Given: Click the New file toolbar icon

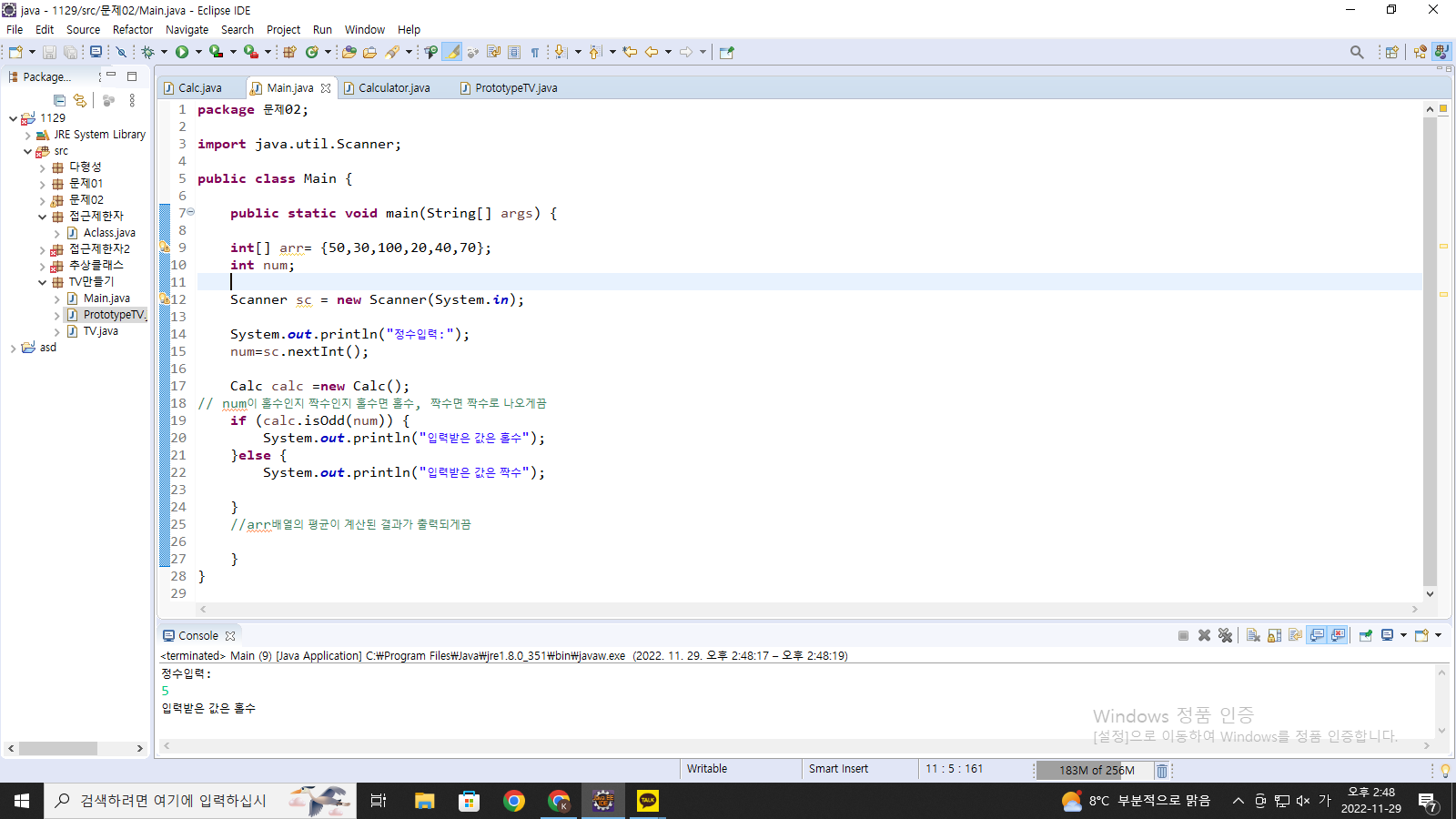Looking at the screenshot, I should (15, 52).
